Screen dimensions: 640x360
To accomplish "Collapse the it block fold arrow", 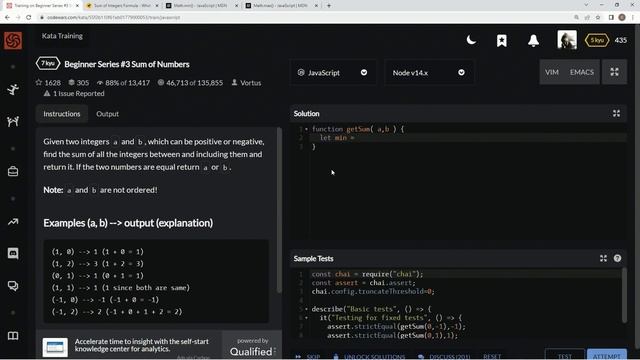I will point(306,318).
